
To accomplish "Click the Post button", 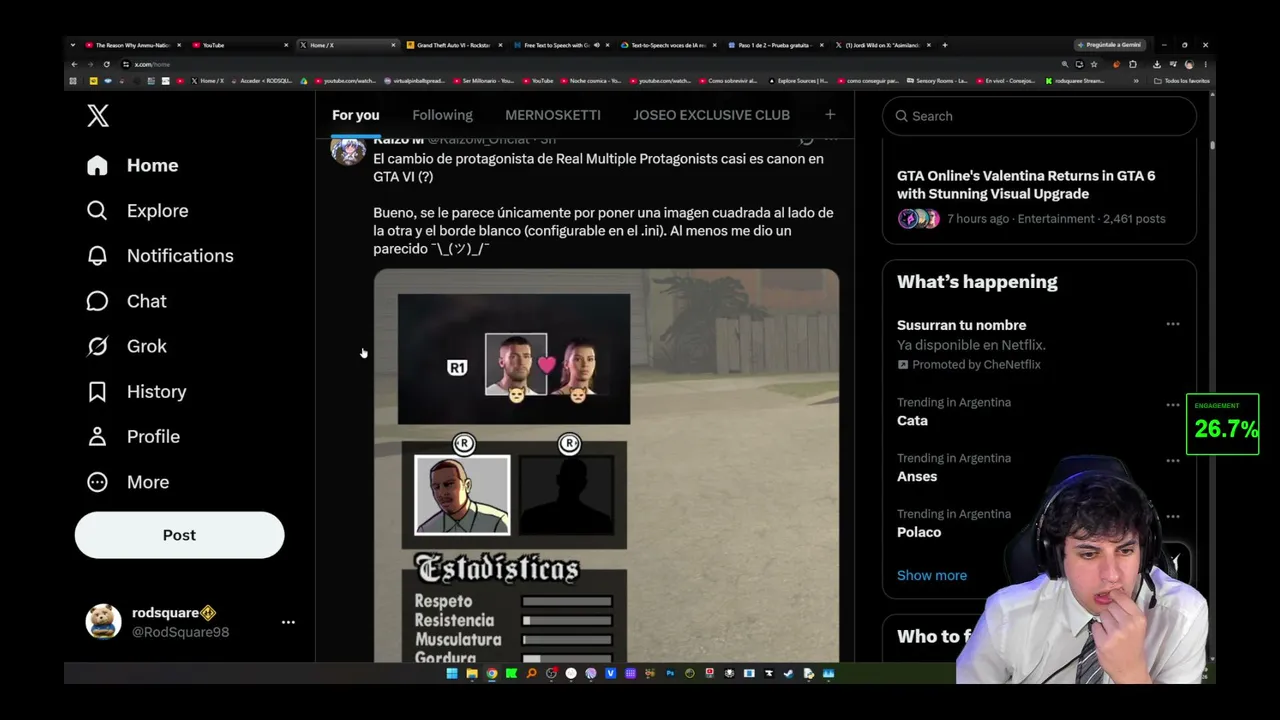I will [179, 535].
